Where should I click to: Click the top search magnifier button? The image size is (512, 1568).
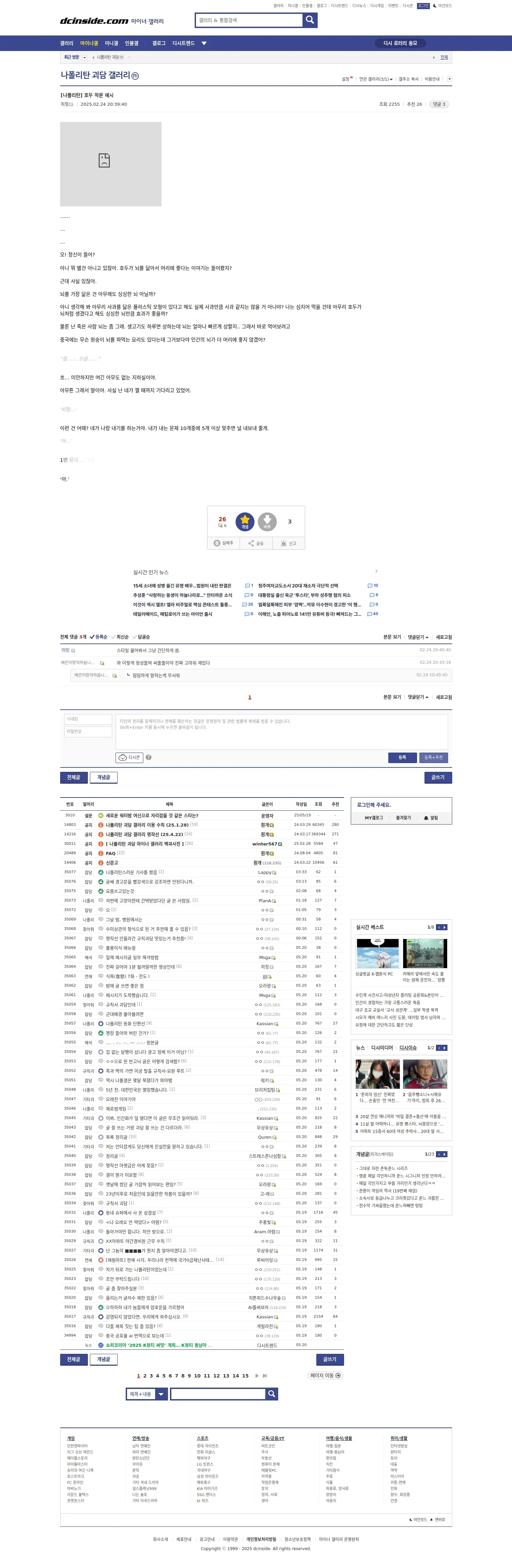tap(310, 20)
